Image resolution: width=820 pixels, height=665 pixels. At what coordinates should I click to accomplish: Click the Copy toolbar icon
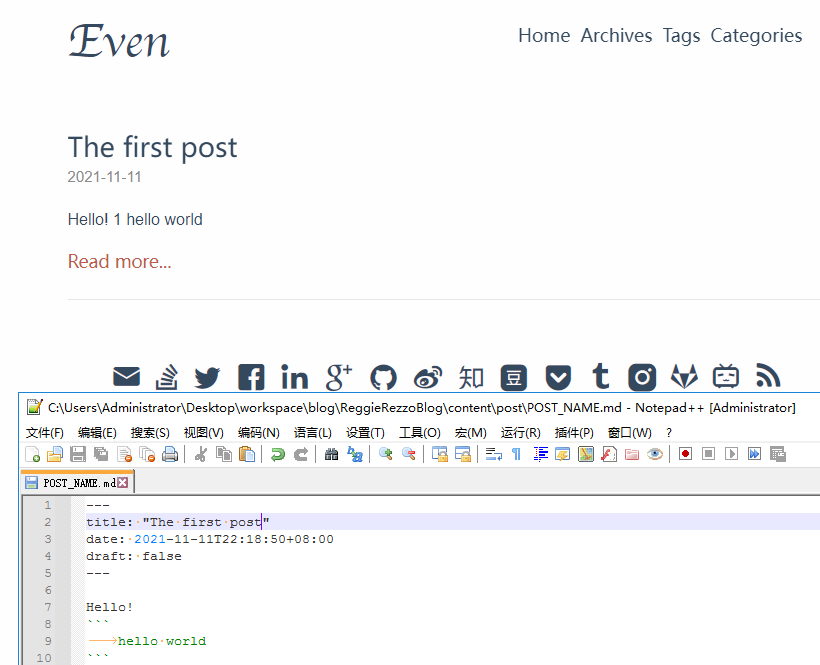click(224, 454)
